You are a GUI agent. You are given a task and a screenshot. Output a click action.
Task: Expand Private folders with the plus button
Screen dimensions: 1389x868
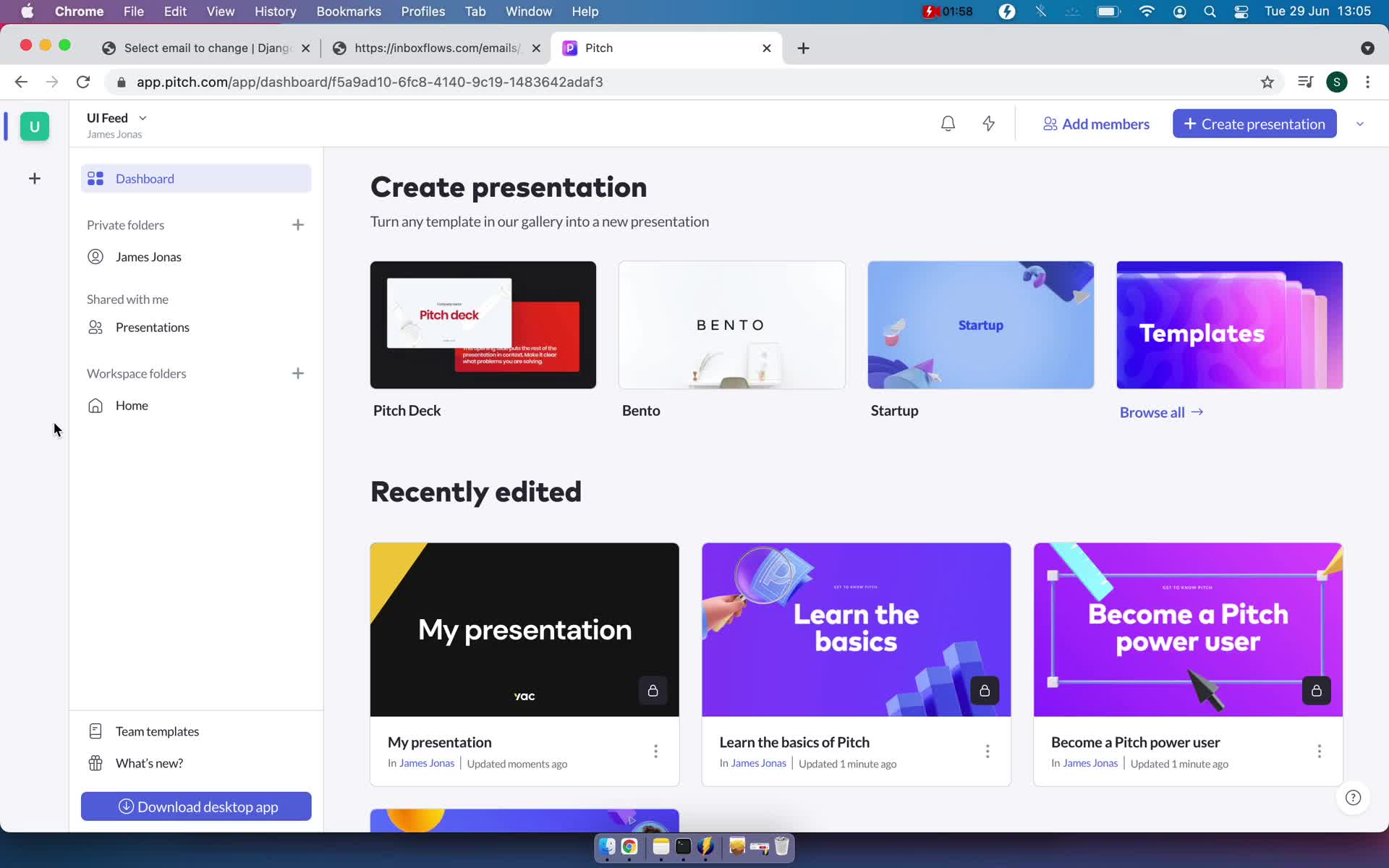[297, 224]
